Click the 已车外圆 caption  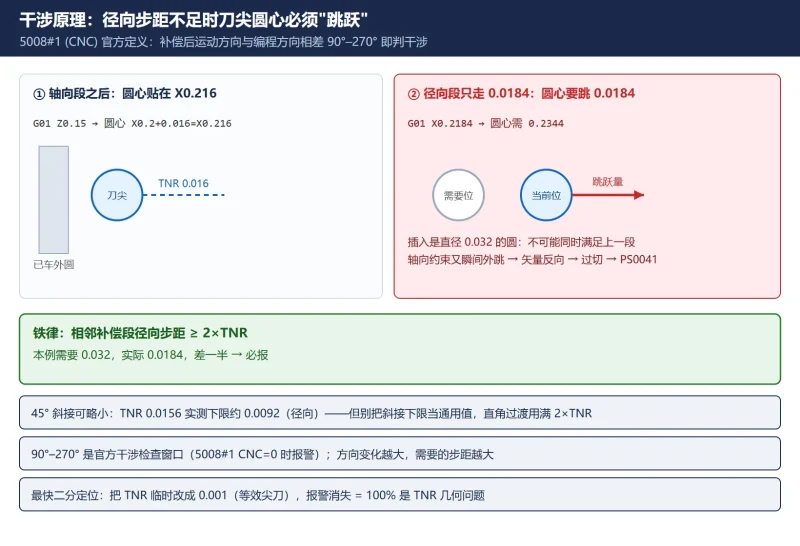(x=54, y=264)
